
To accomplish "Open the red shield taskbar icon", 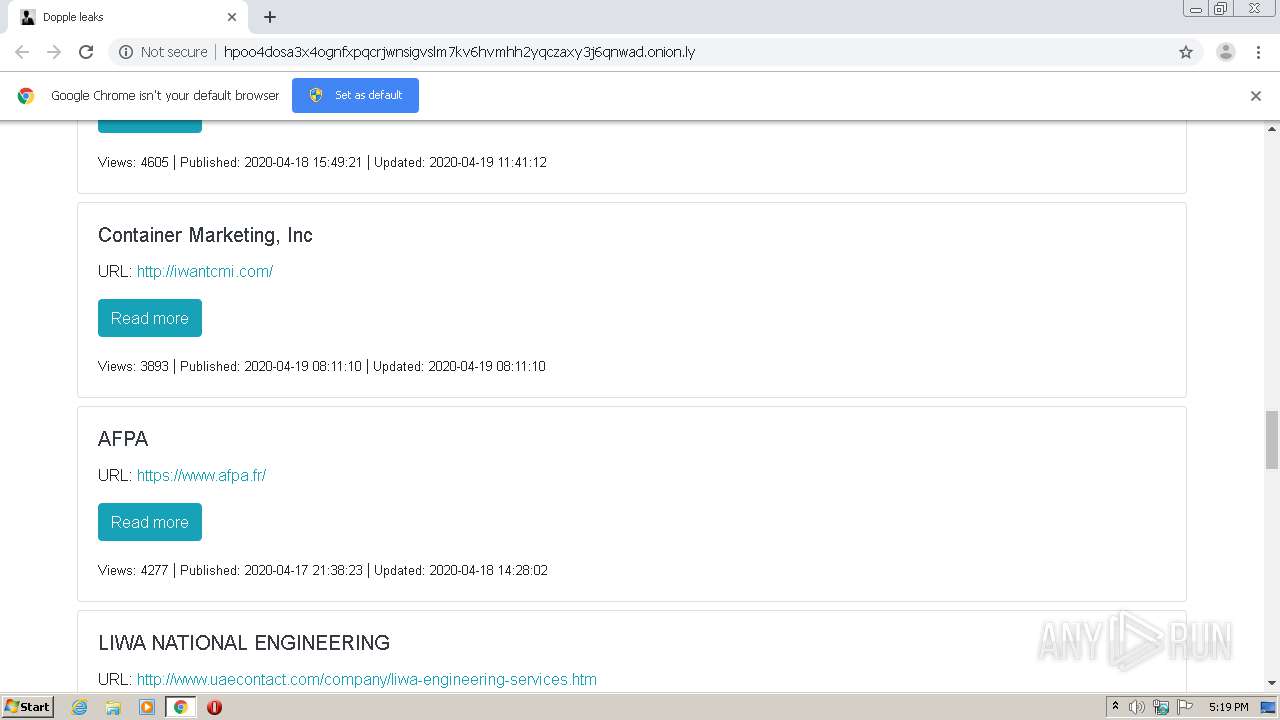I will 214,707.
